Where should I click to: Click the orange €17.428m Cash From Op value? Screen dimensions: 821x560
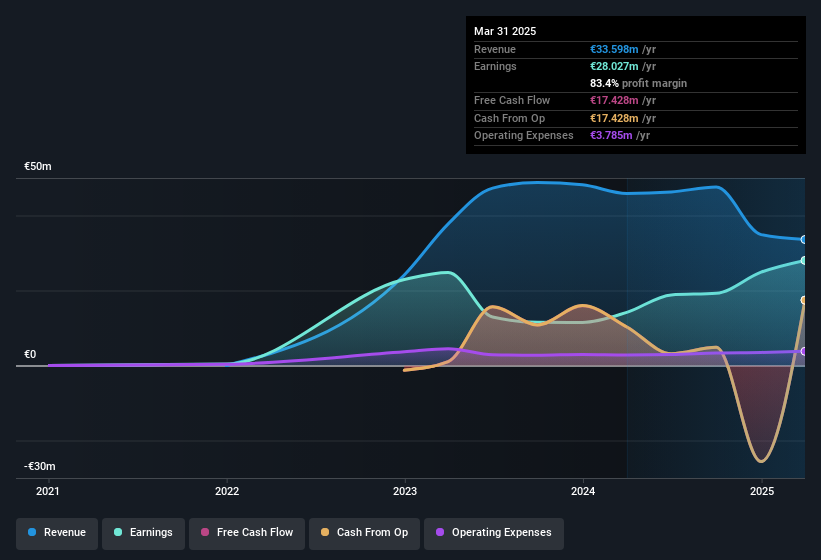click(x=614, y=118)
